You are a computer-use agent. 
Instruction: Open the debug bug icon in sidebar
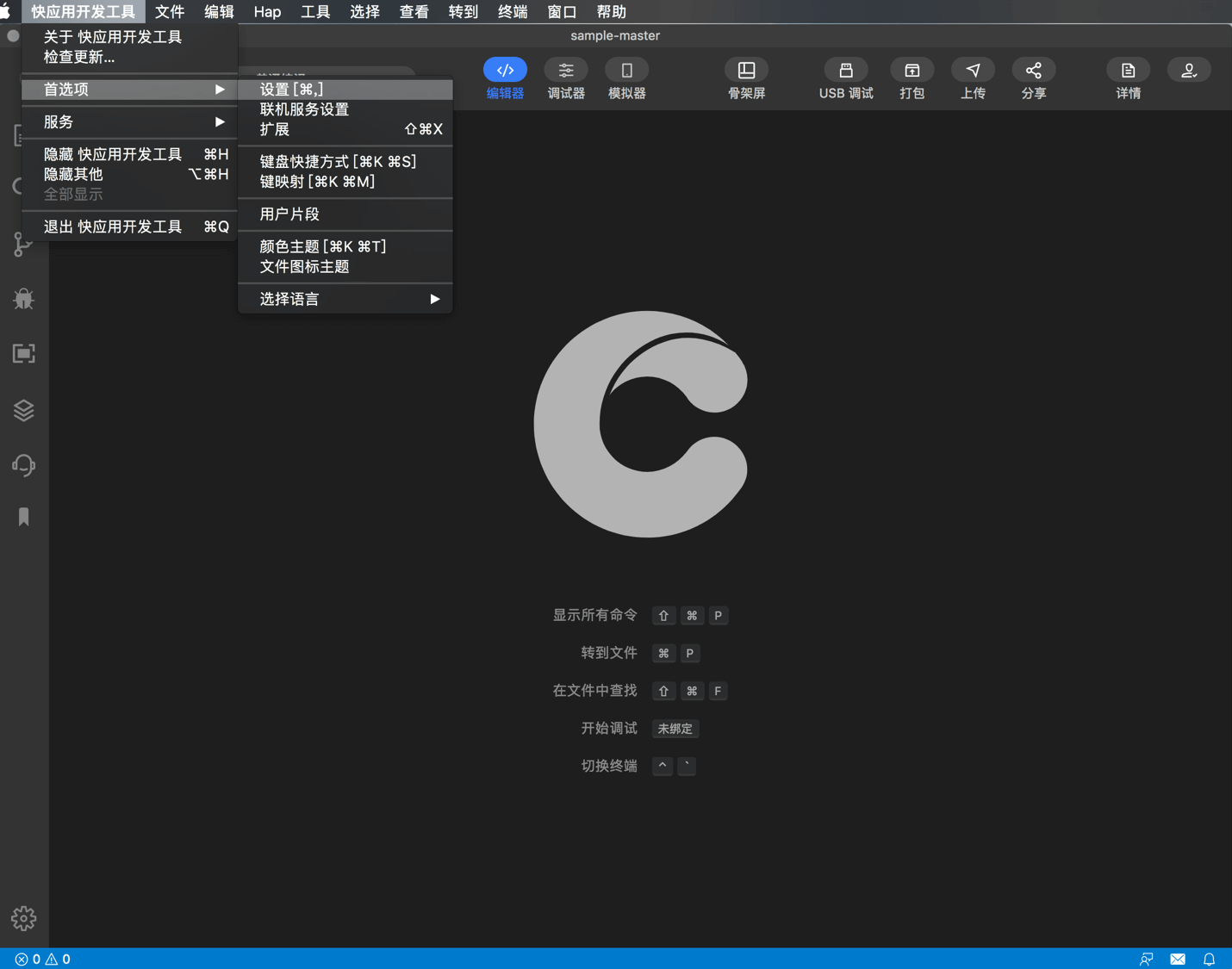click(24, 299)
